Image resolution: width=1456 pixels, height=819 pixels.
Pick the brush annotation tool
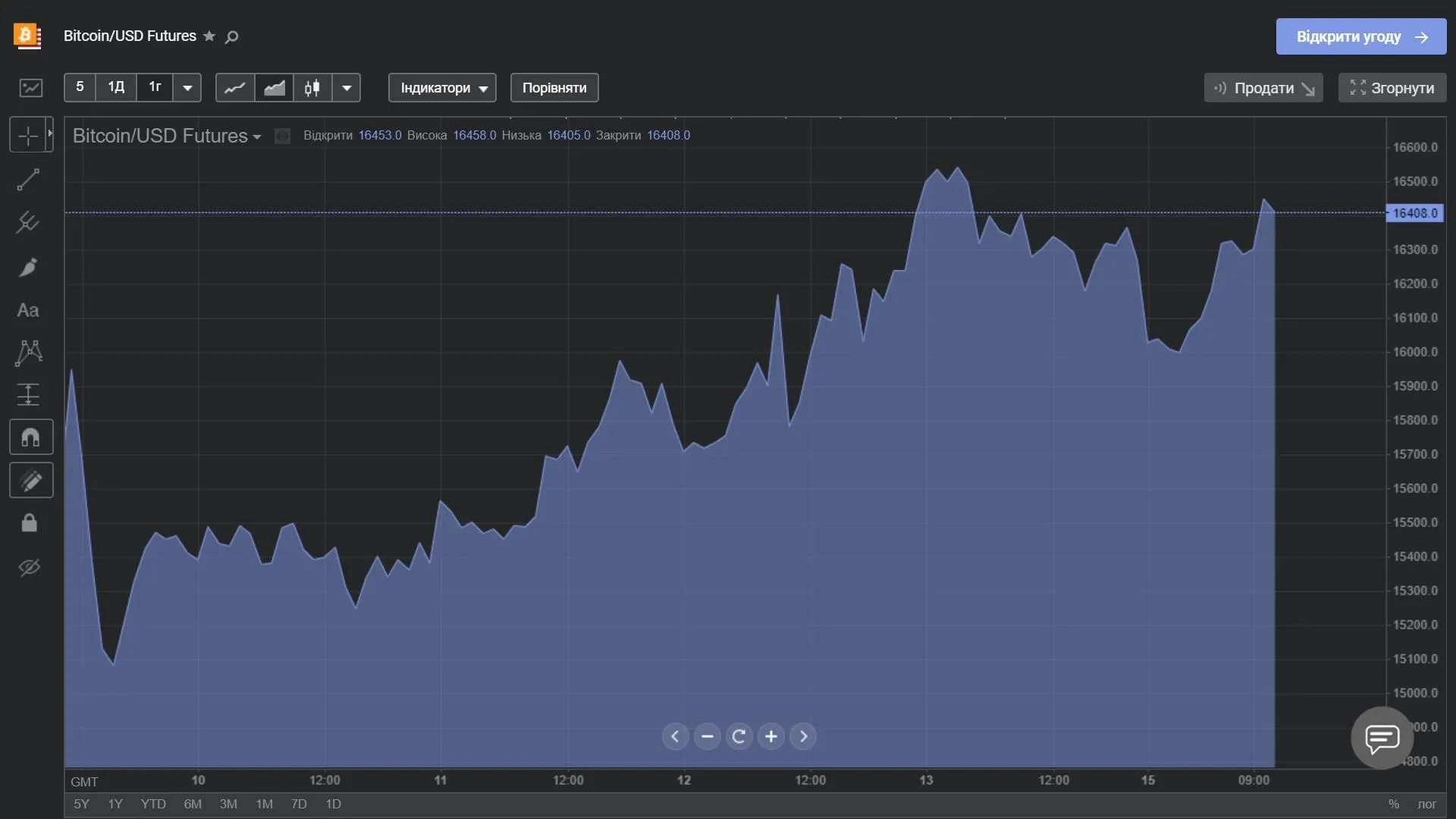coord(28,267)
